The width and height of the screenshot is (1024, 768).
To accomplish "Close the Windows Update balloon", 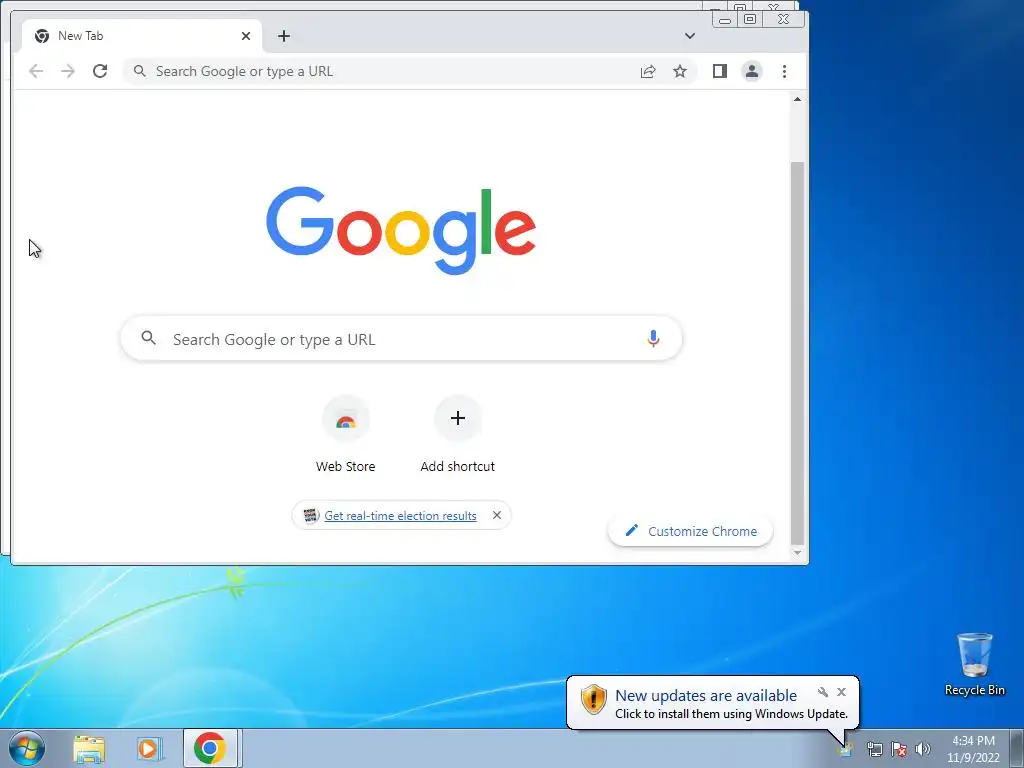I will pos(841,692).
